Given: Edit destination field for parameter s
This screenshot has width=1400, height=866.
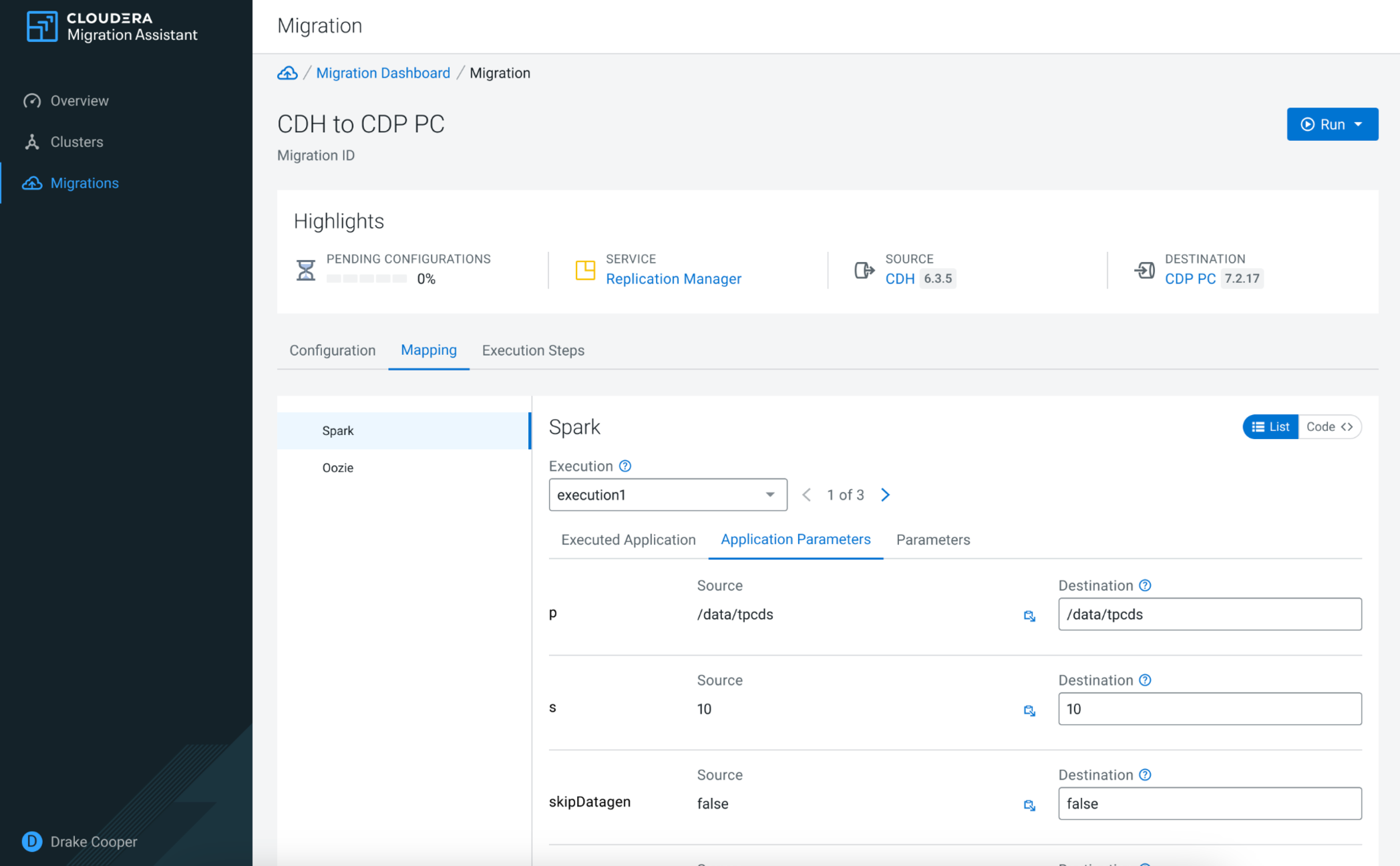Looking at the screenshot, I should [x=1210, y=709].
